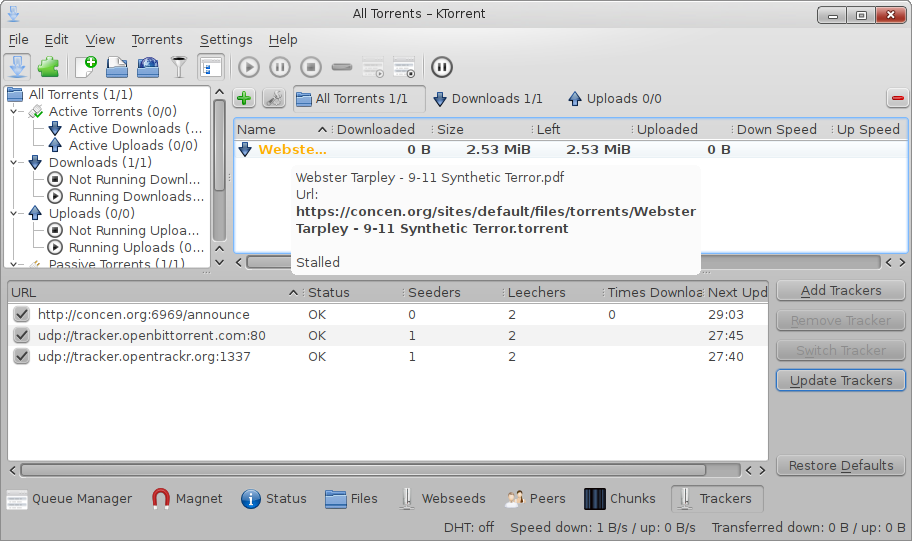Open the Torrents menu

point(156,40)
